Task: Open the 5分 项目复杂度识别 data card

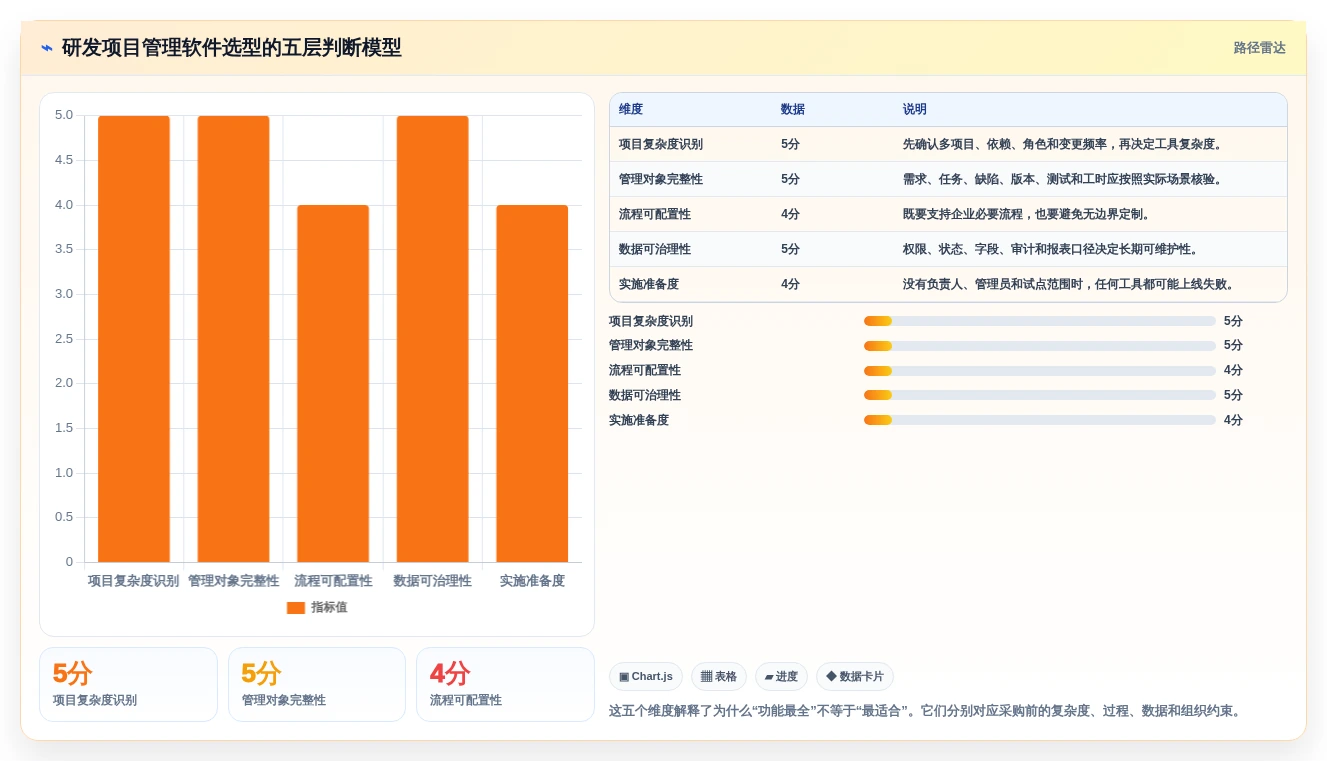Action: point(128,684)
